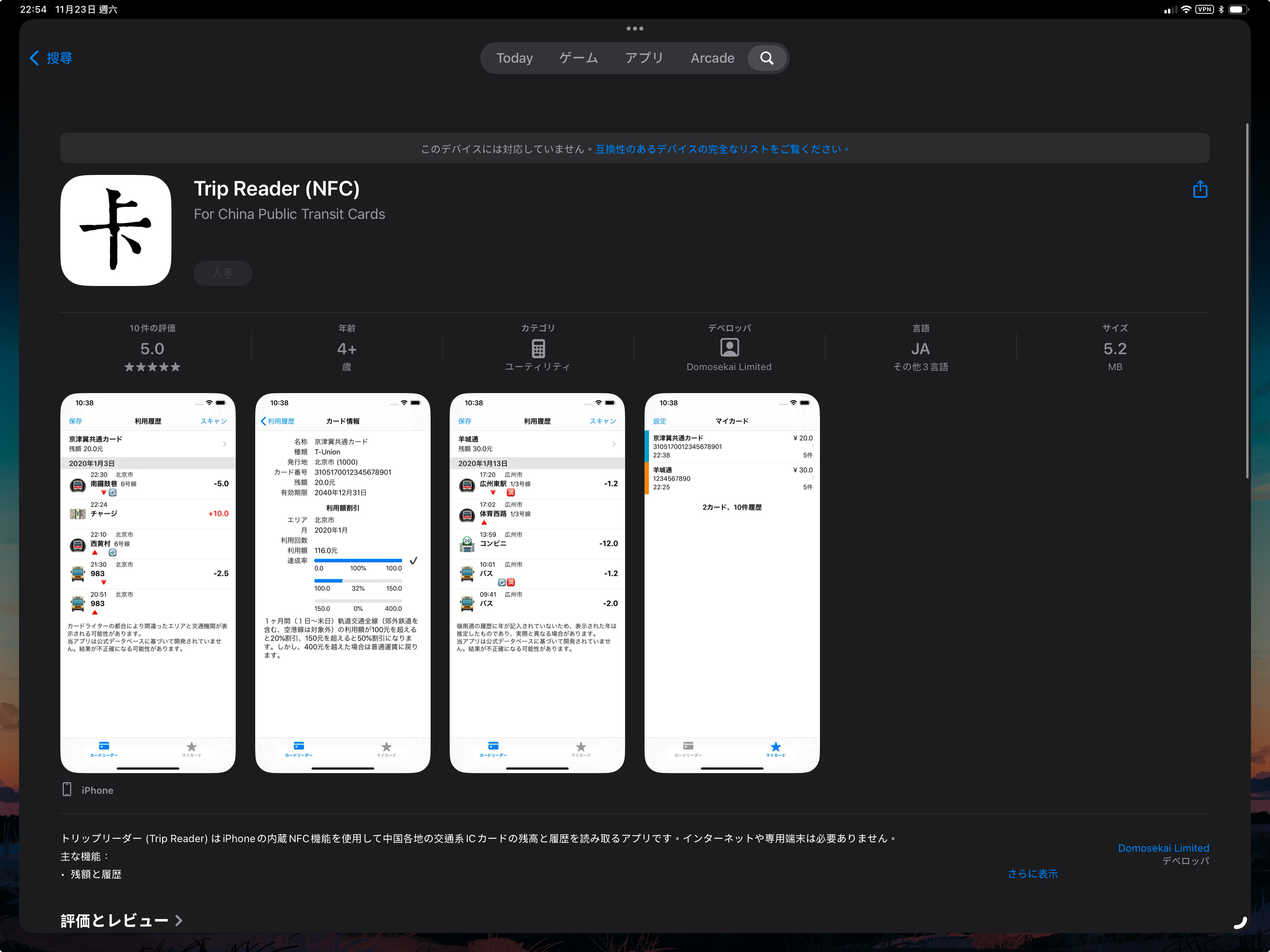Tap the VPN status icon
The height and width of the screenshot is (952, 1270).
tap(1204, 9)
